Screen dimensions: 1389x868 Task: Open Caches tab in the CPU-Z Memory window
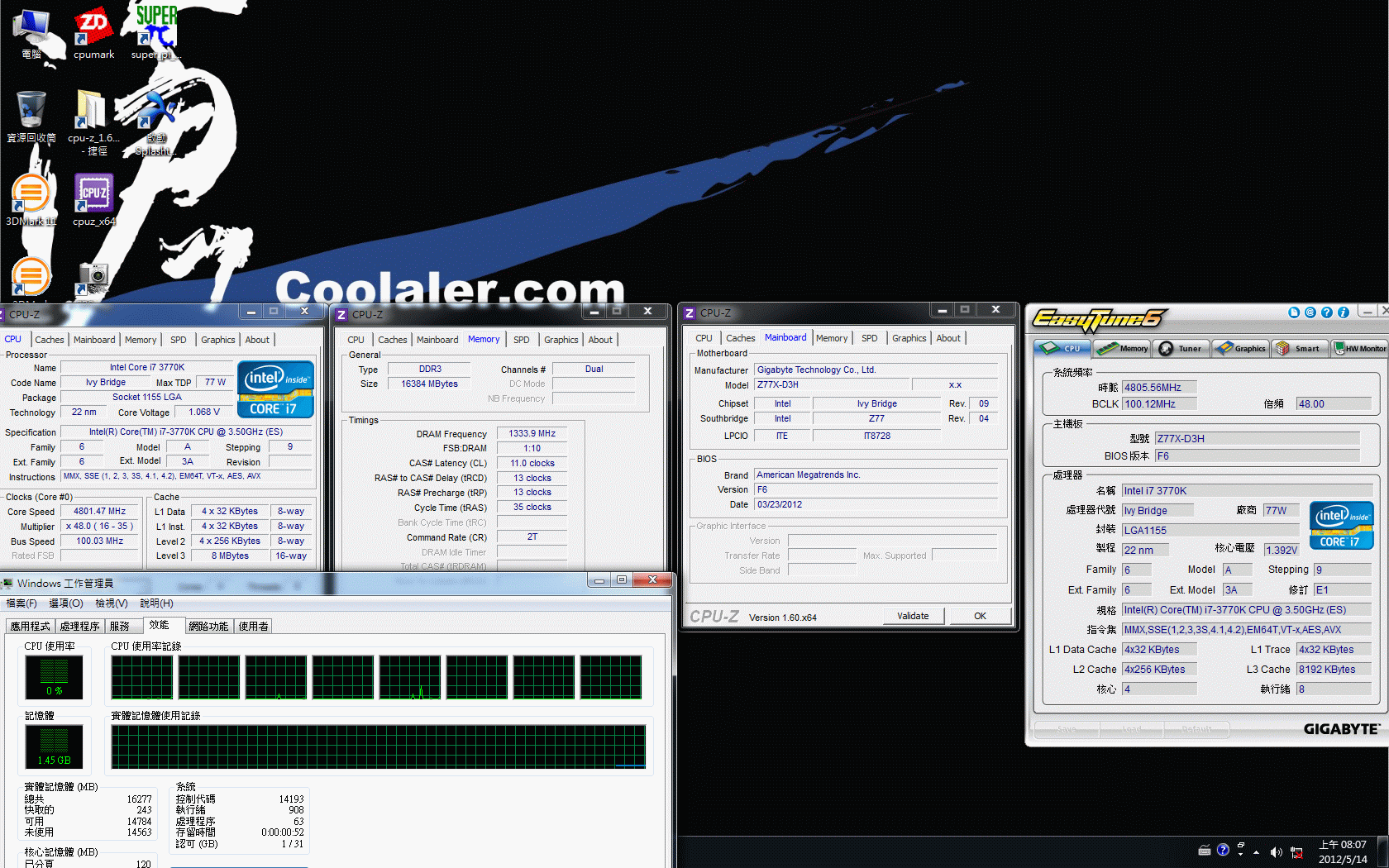392,340
